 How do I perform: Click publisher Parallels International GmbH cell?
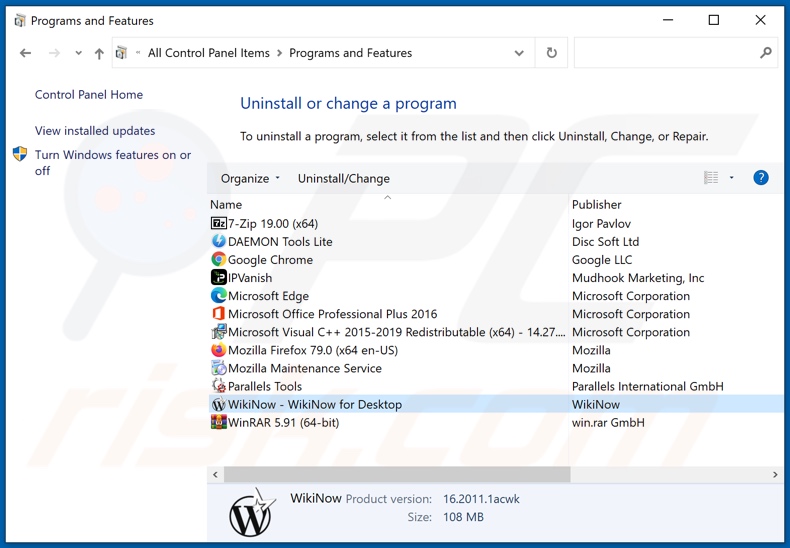click(x=648, y=387)
